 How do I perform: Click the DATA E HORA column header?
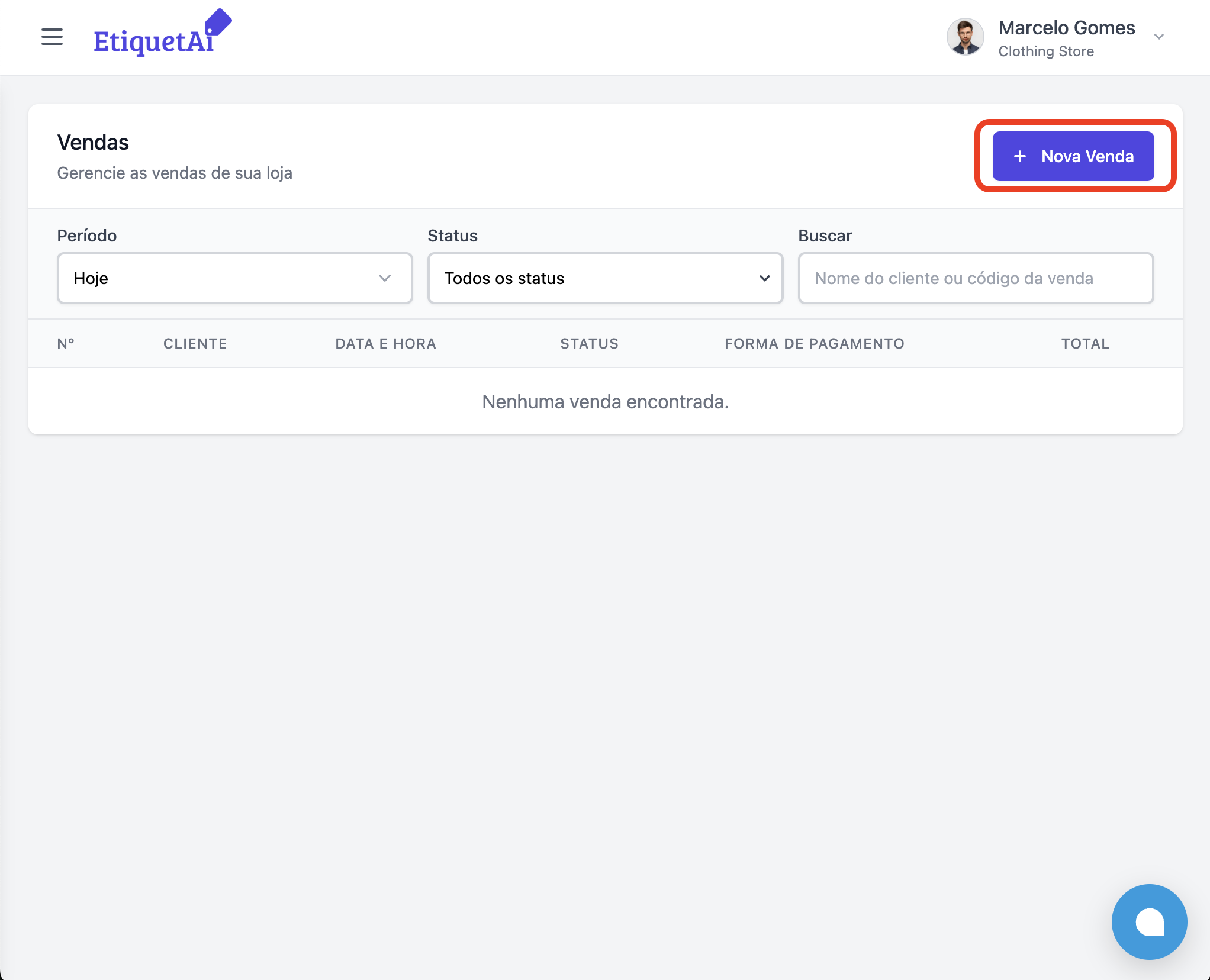tap(386, 344)
